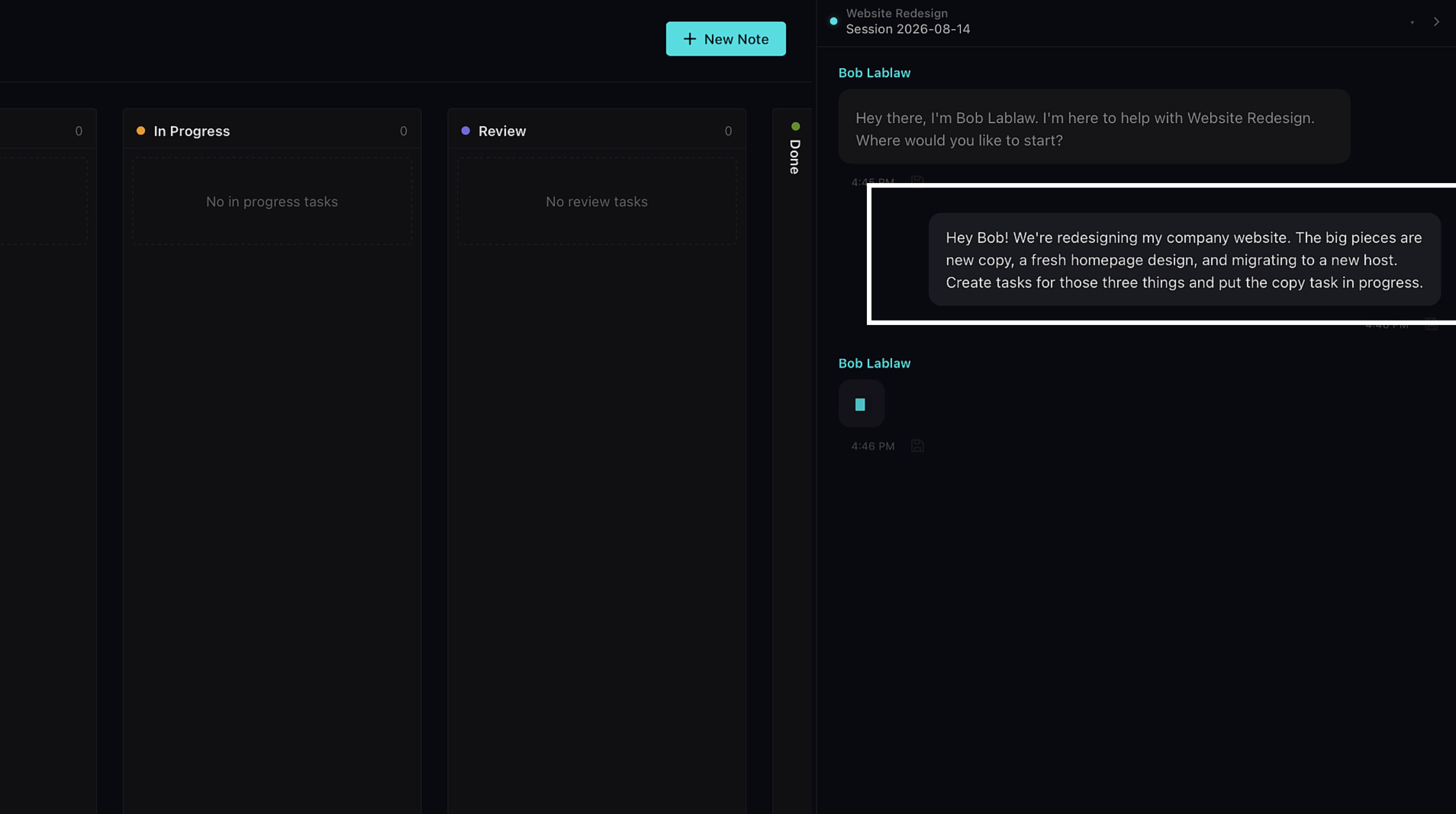This screenshot has width=1456, height=814.
Task: Click Bob Lablaw's greeting message bubble
Action: point(1094,127)
